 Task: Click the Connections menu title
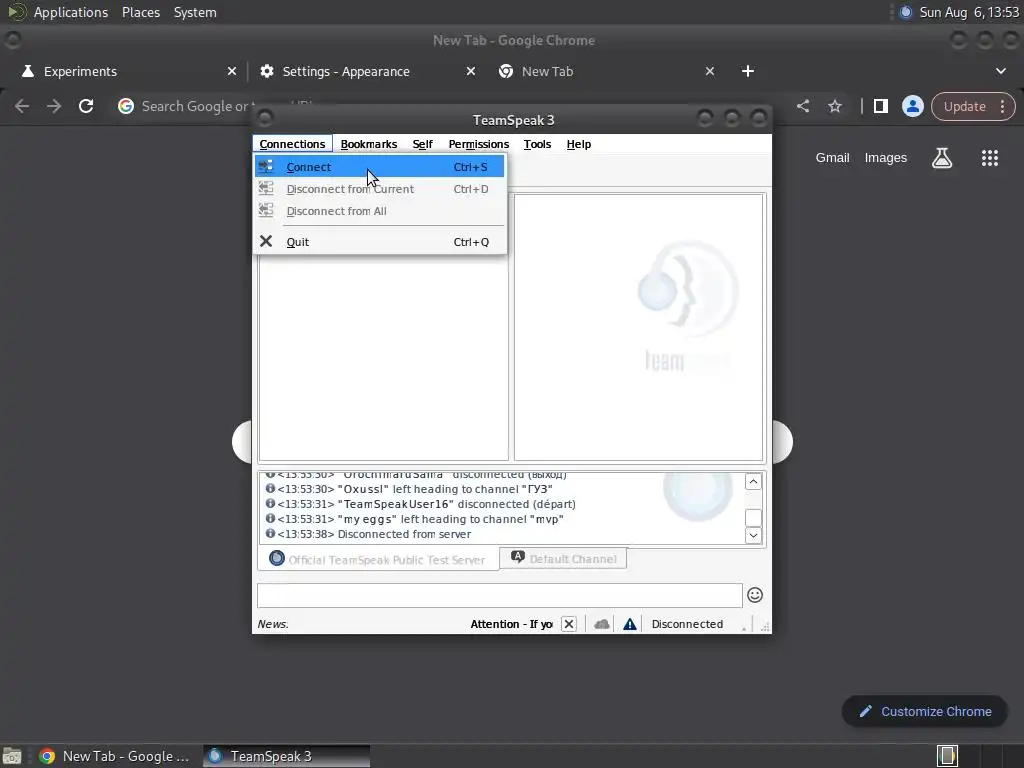293,144
